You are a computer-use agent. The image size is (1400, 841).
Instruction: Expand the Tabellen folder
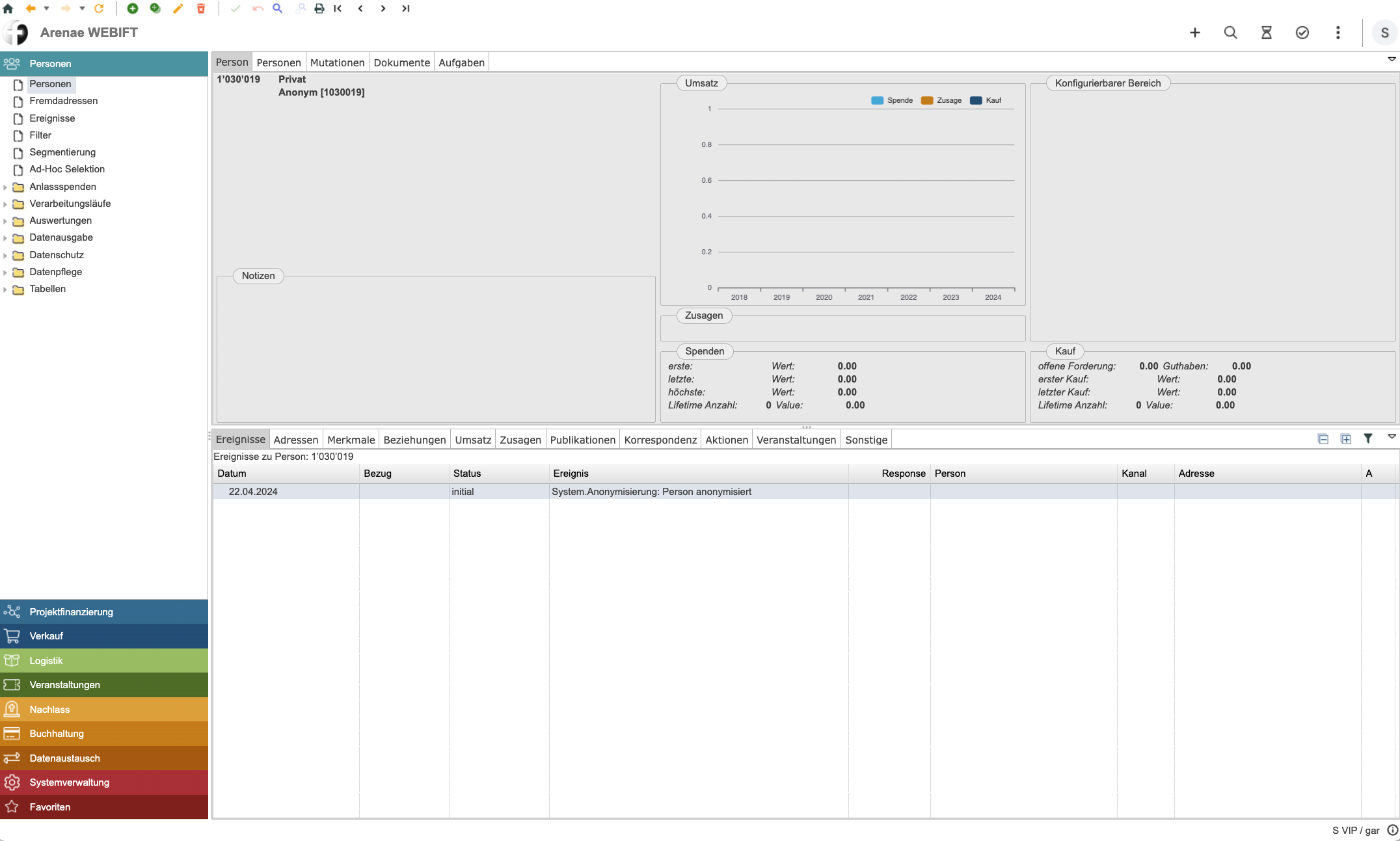tap(5, 289)
